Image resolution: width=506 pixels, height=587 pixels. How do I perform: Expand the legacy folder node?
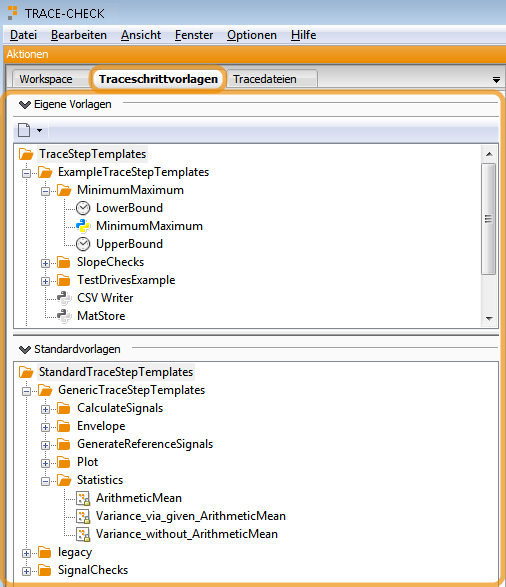click(26, 553)
